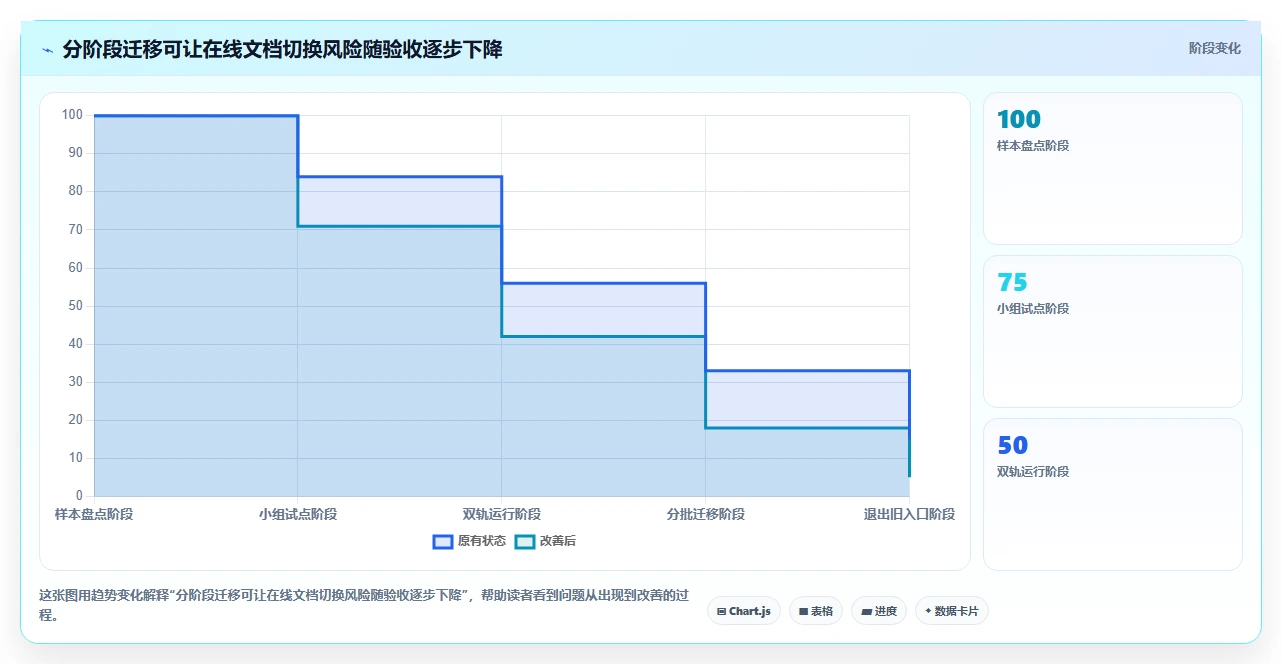Click the description paragraph starting 这张图用趋势变化解释
1282x664 pixels.
(x=364, y=605)
